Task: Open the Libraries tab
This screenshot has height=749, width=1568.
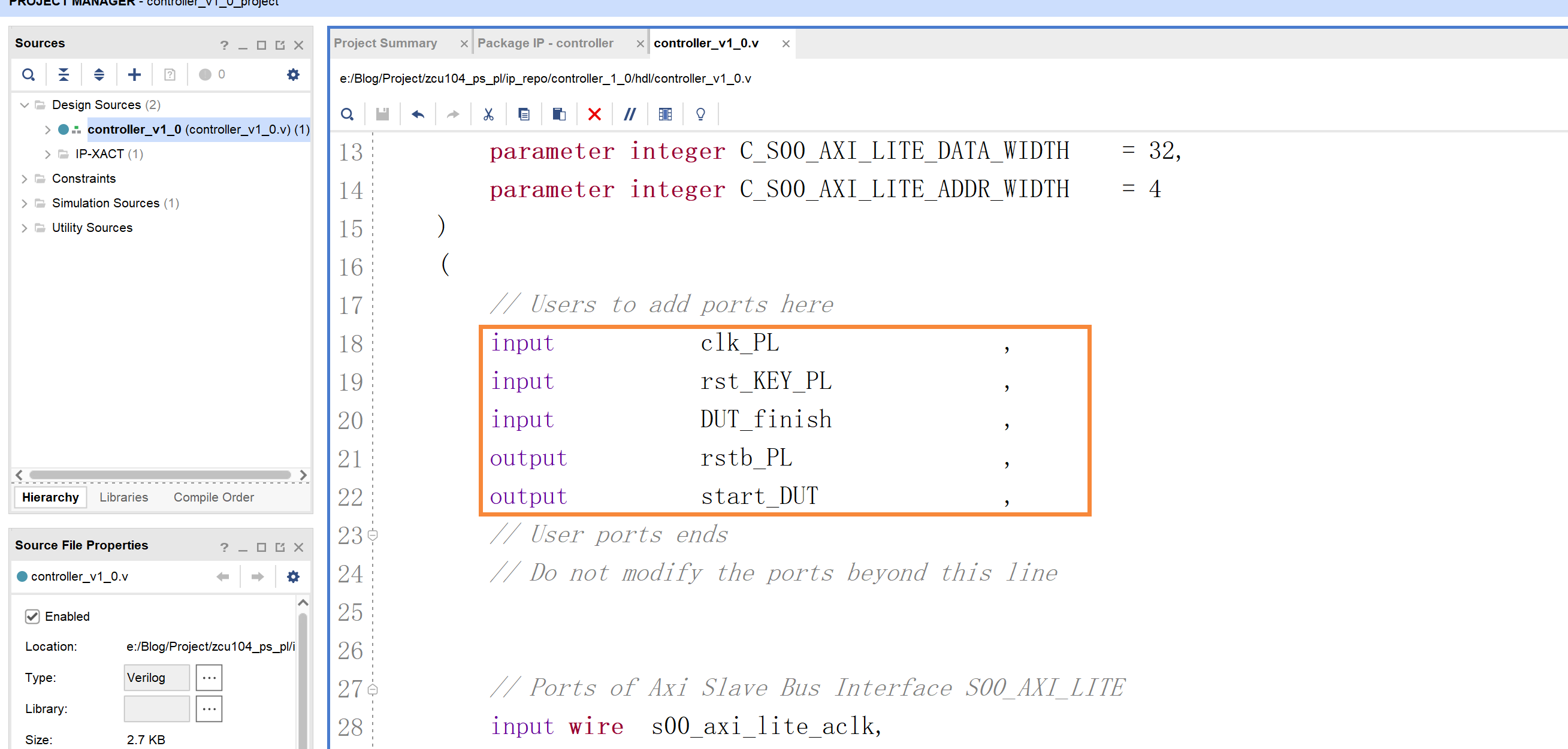Action: 123,497
